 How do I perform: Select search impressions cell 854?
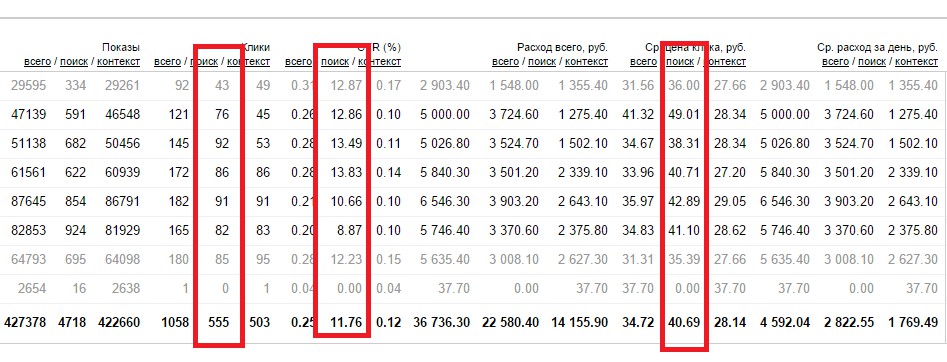click(75, 201)
